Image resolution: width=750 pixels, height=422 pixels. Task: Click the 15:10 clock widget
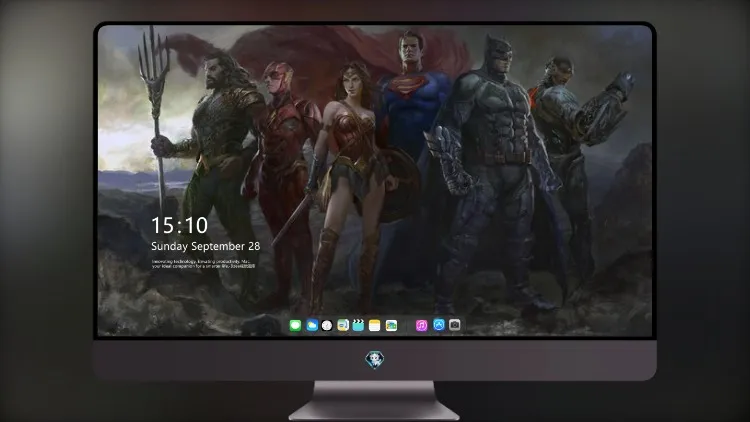179,225
